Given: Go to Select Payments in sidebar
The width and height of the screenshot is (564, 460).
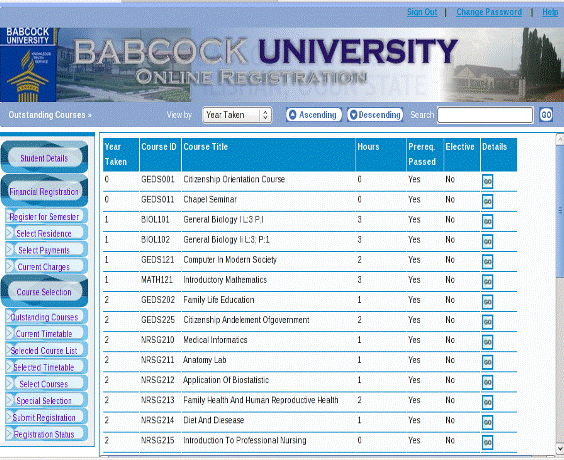Looking at the screenshot, I should pos(46,250).
